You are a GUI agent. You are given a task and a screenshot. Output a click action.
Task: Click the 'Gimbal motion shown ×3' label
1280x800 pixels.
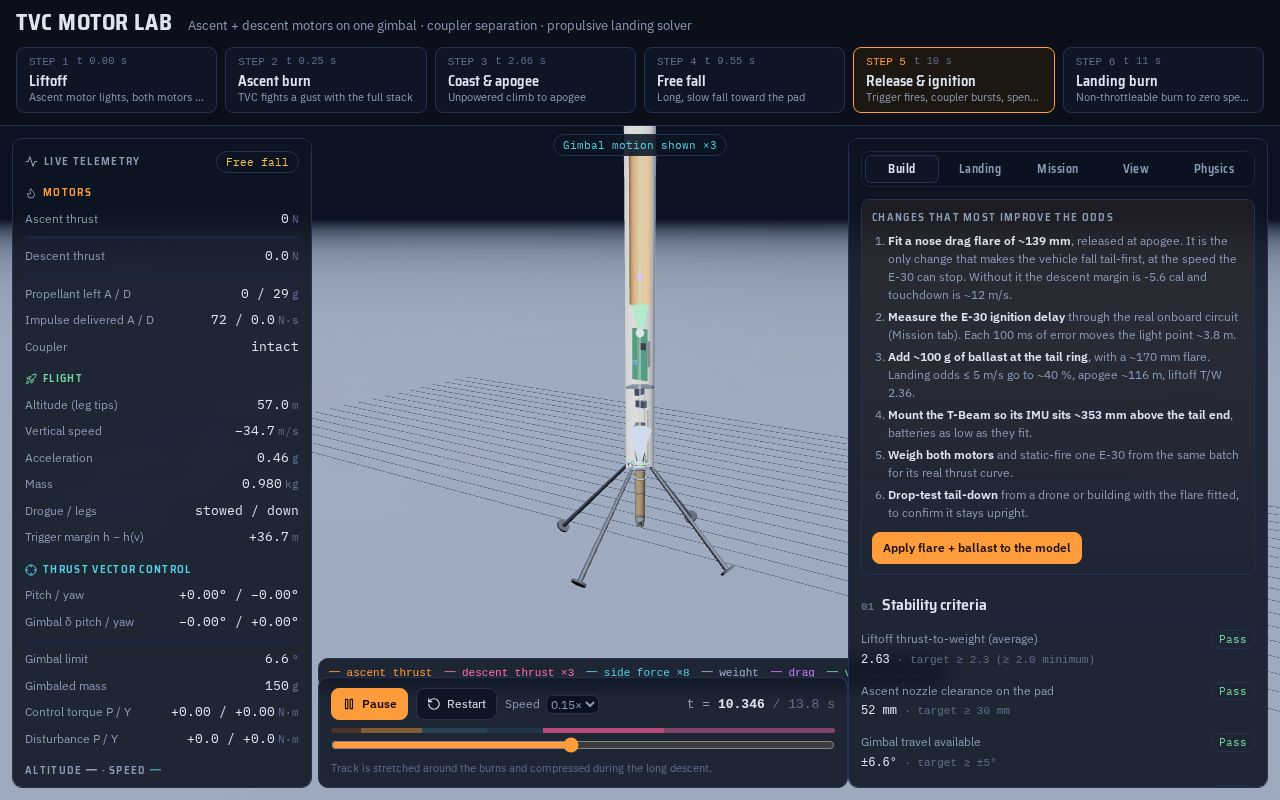coord(640,145)
